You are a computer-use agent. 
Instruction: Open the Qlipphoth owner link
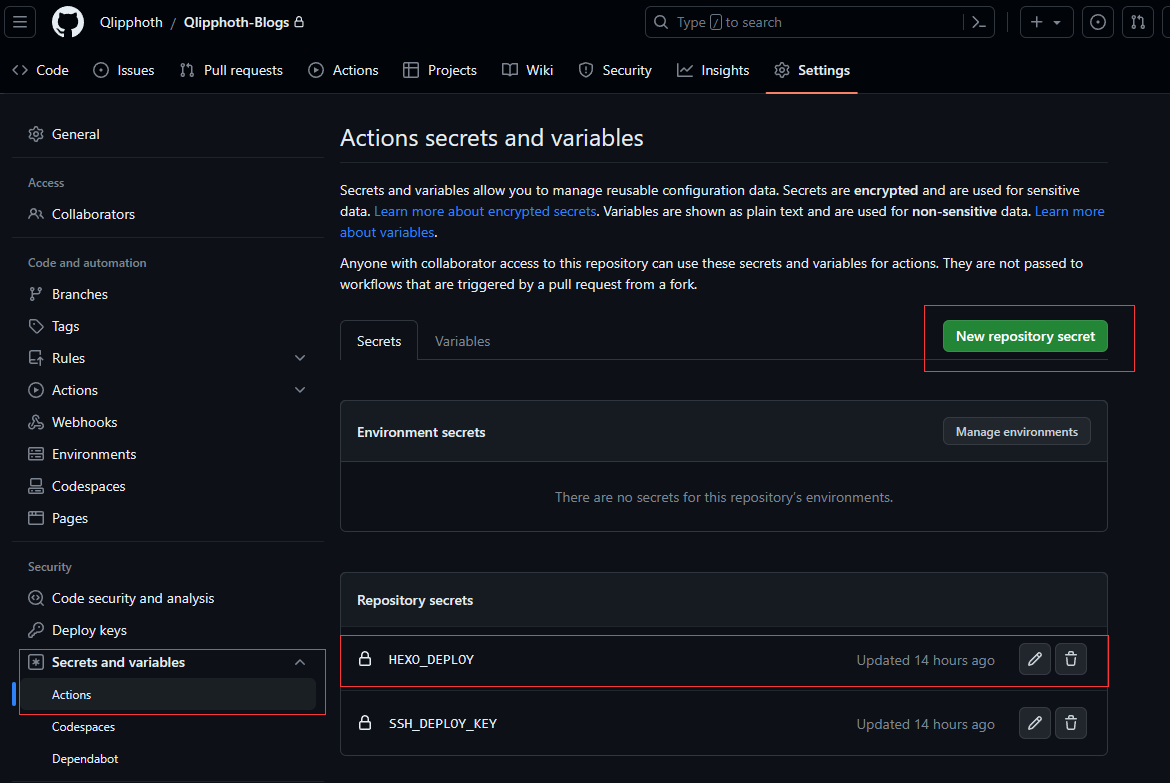(x=131, y=22)
